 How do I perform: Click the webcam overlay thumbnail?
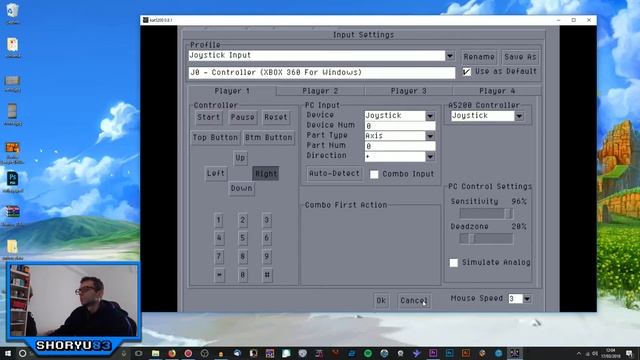(74, 301)
